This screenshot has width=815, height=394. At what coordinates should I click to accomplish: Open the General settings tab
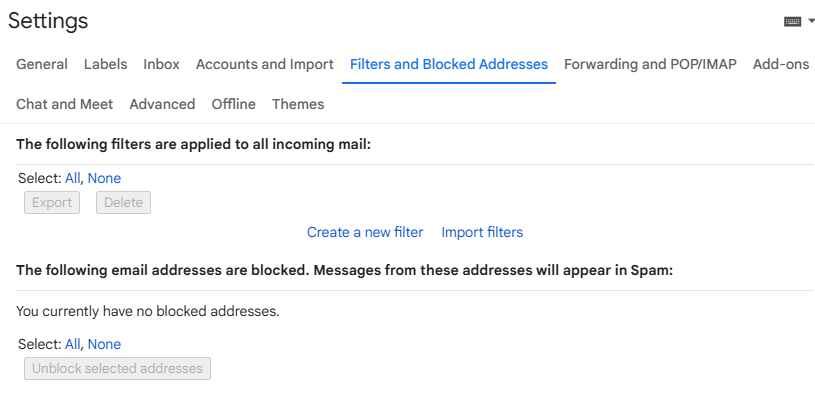coord(42,64)
